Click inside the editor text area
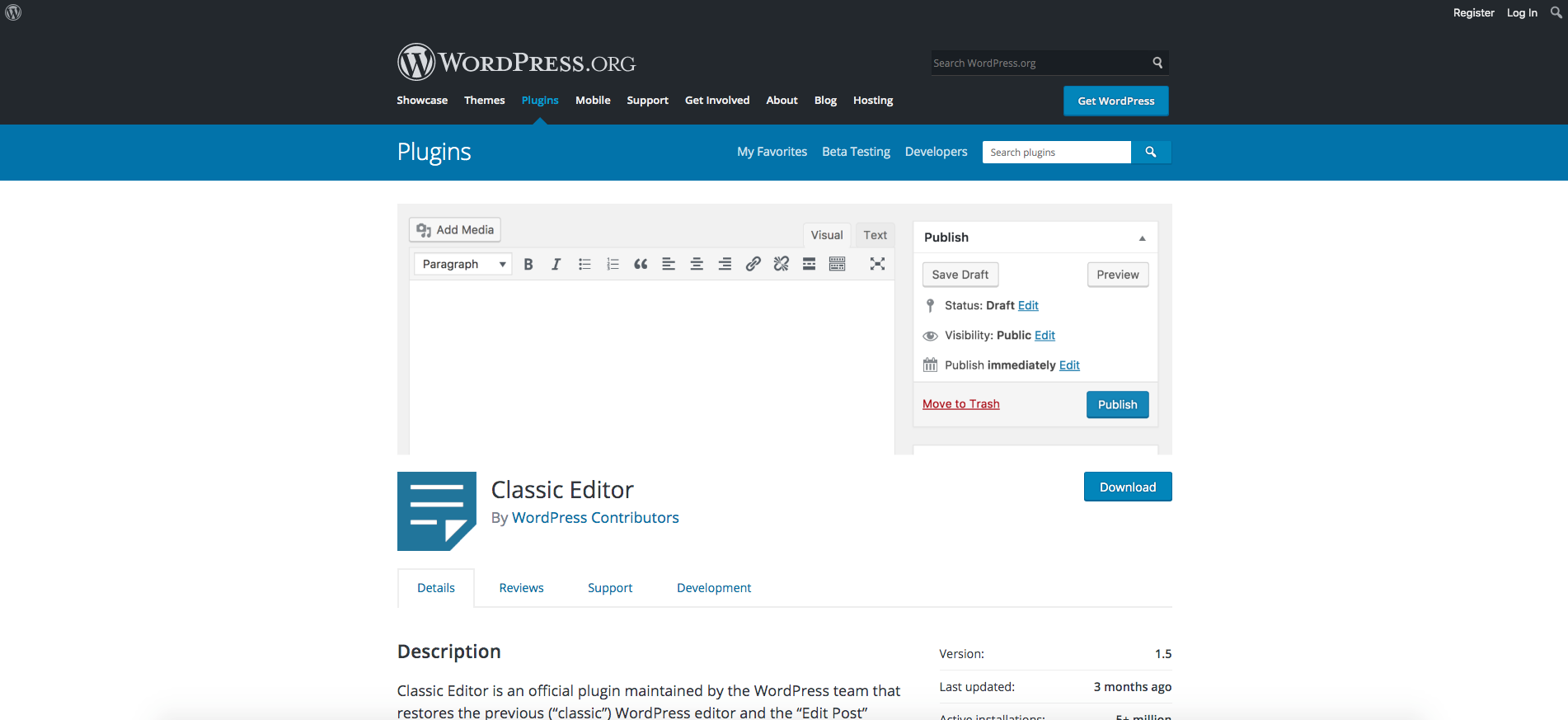This screenshot has height=720, width=1568. tap(651, 367)
